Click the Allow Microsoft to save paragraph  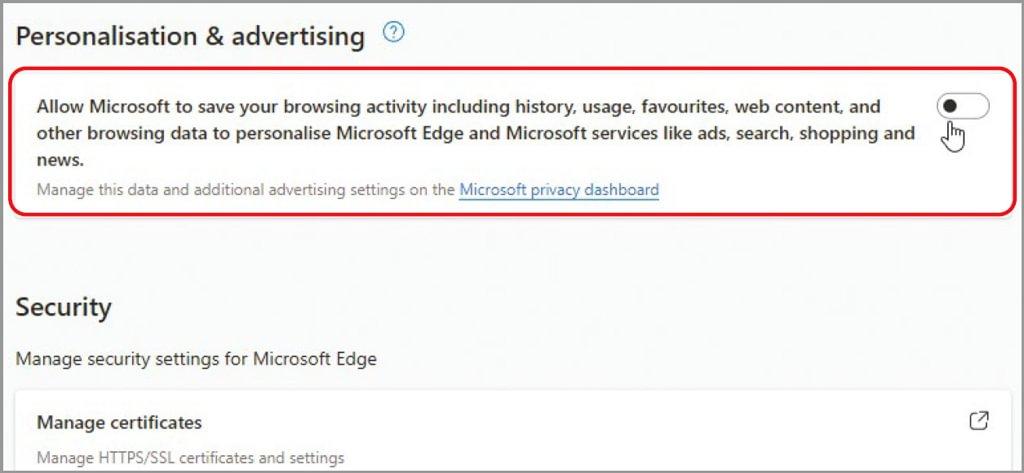[x=475, y=133]
